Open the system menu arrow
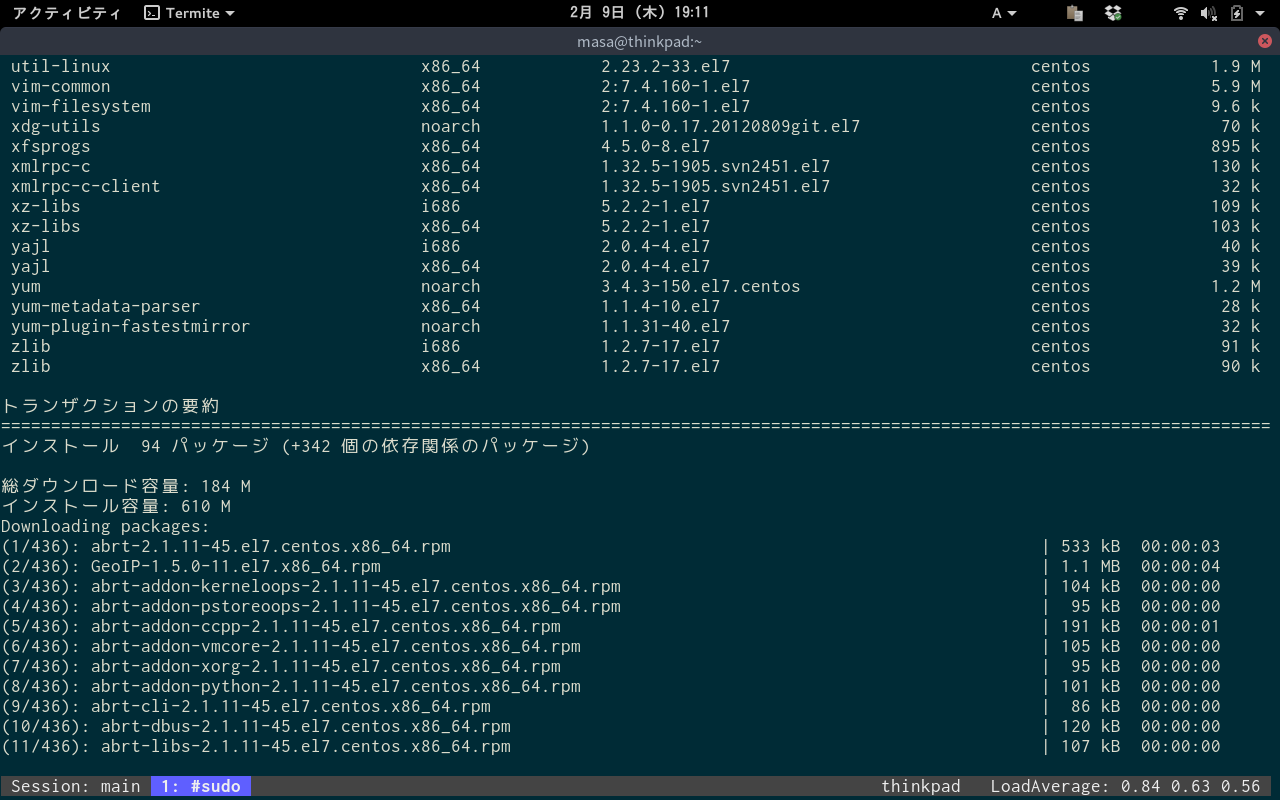1280x800 pixels. click(1259, 13)
